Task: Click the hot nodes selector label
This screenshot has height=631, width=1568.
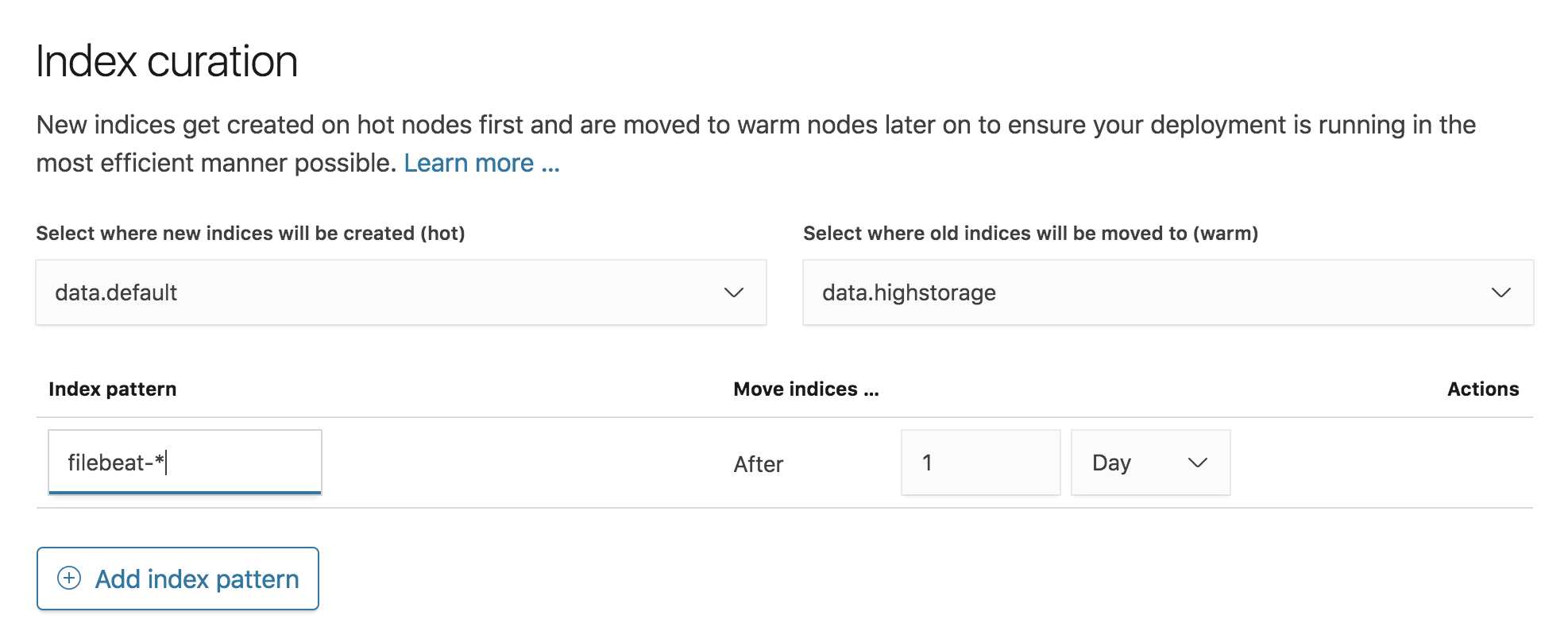Action: (x=250, y=233)
